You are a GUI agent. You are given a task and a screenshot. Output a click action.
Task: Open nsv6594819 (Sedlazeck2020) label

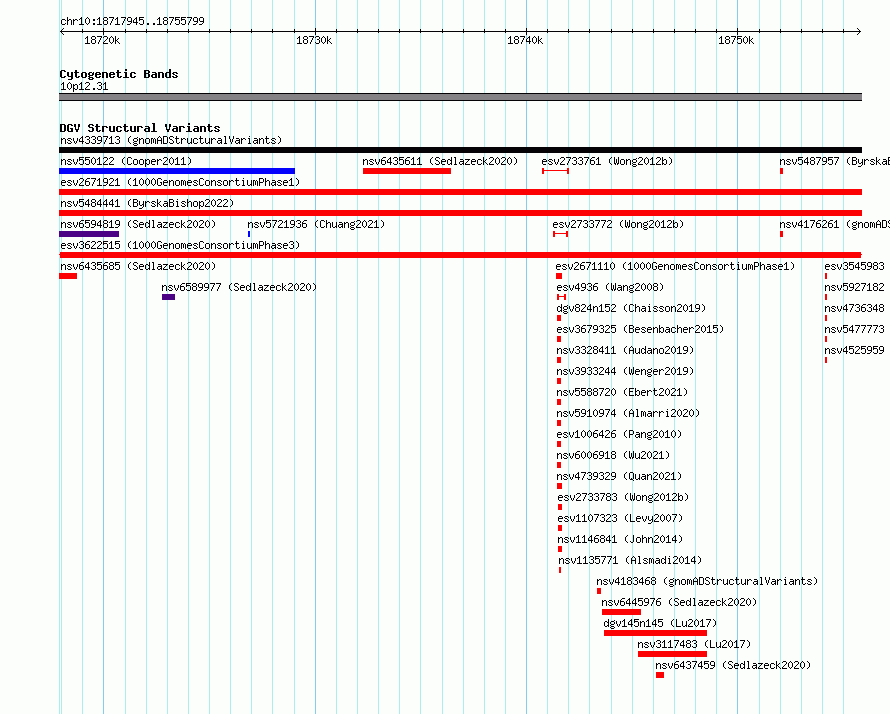[x=138, y=224]
